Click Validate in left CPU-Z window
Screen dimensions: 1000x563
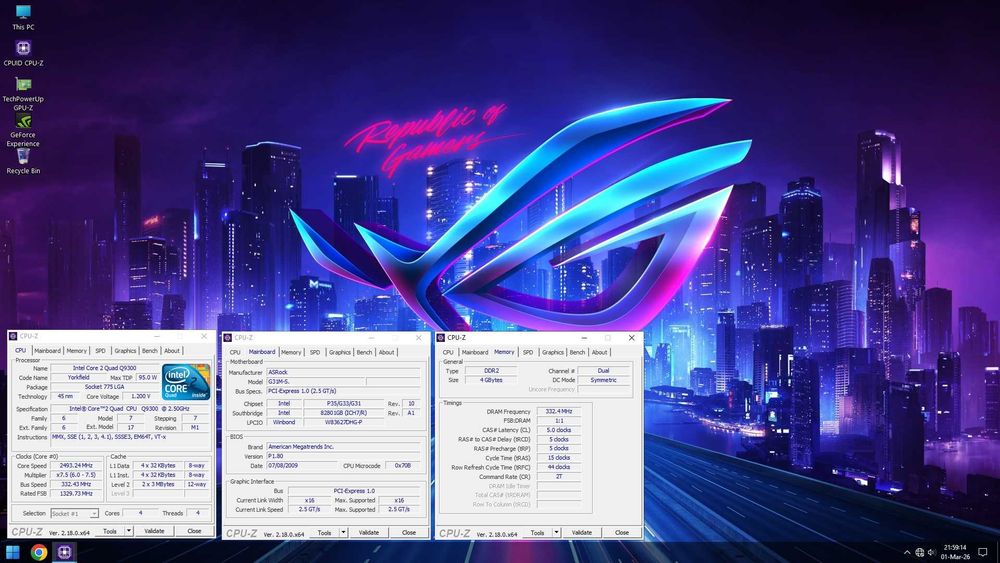coord(154,531)
